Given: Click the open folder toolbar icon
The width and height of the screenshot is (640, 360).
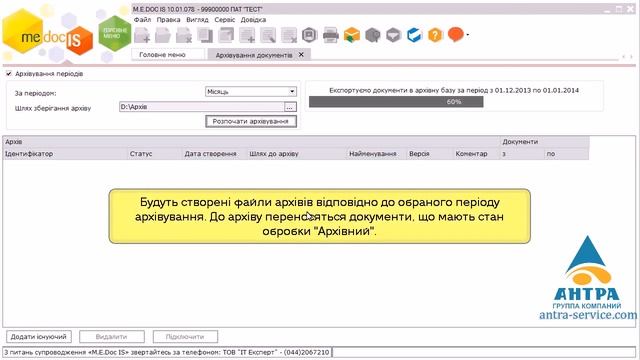Looking at the screenshot, I should (x=163, y=35).
